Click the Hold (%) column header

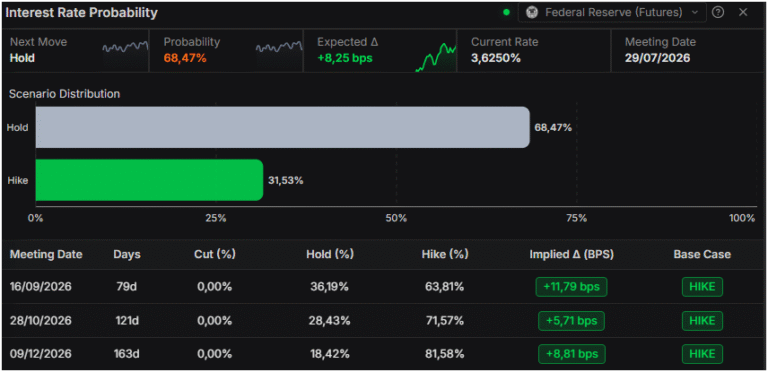[330, 255]
